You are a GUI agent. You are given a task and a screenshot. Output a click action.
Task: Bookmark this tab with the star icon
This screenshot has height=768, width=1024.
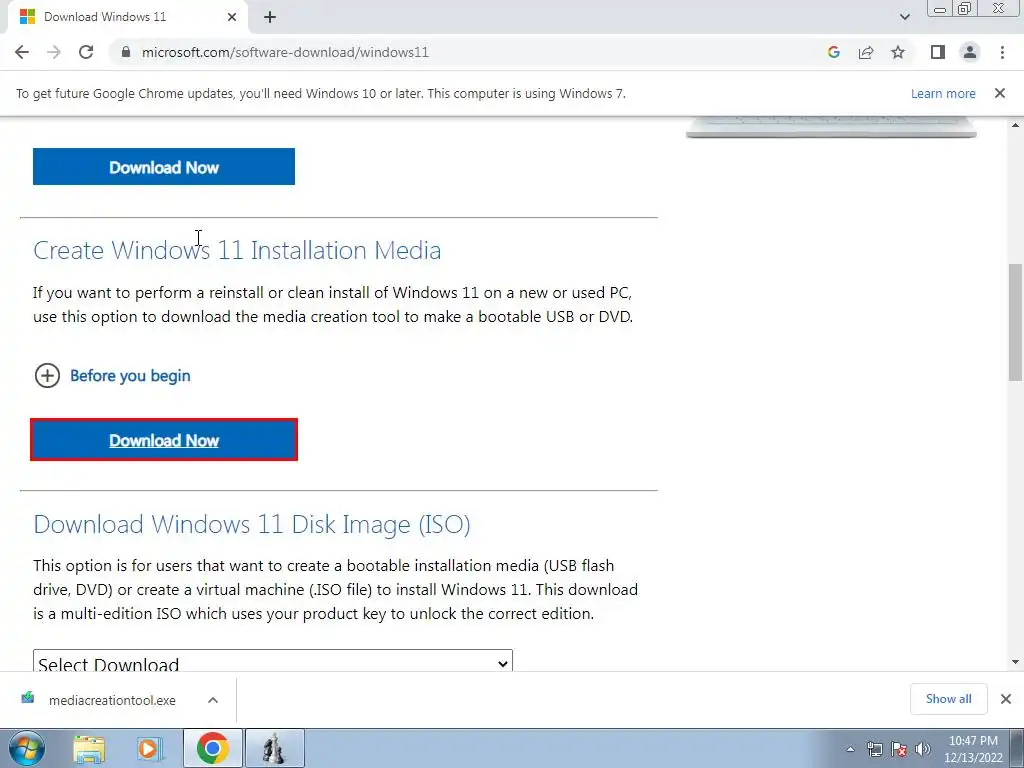point(898,52)
